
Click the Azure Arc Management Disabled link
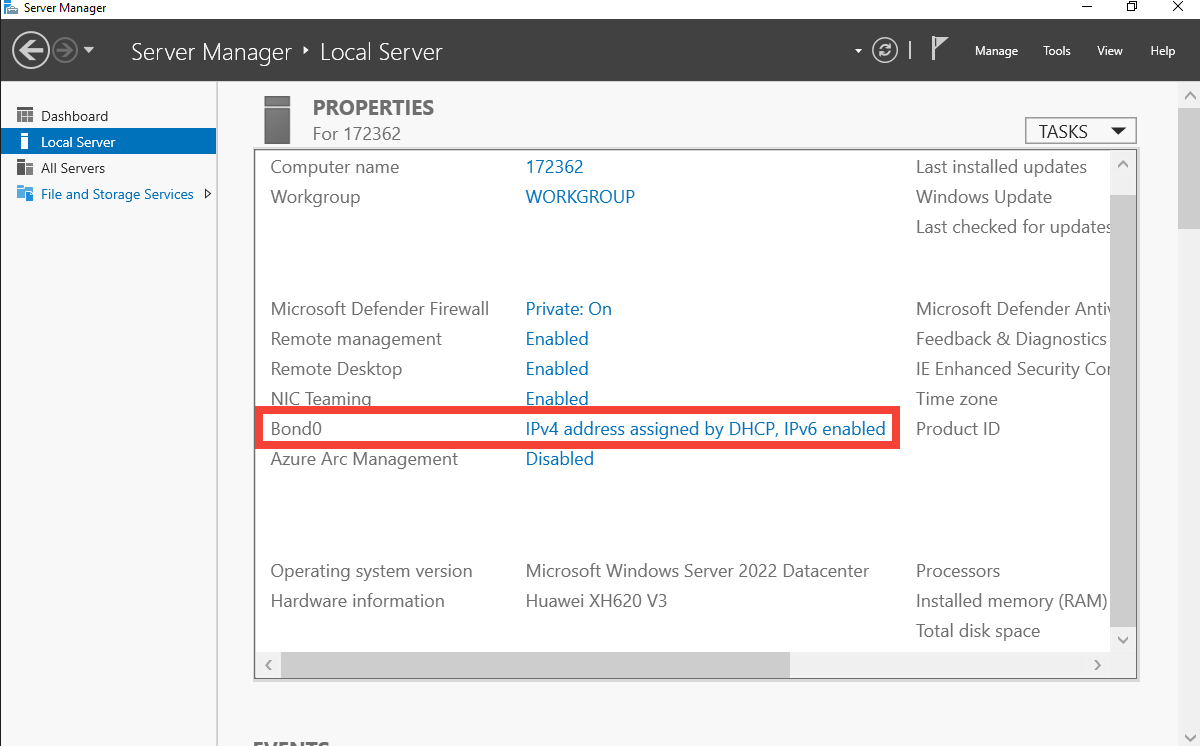(x=559, y=458)
